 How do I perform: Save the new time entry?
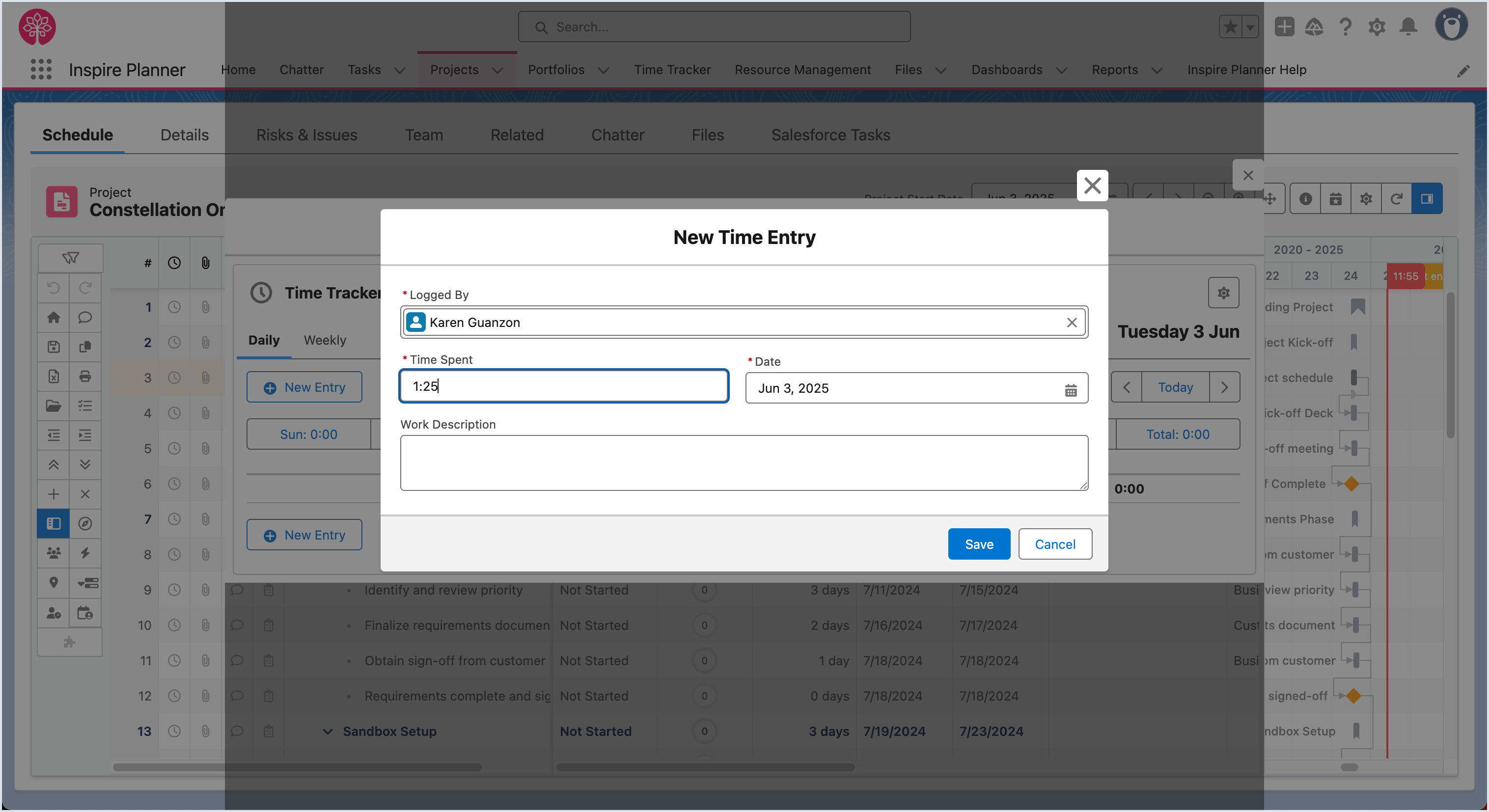coord(979,544)
